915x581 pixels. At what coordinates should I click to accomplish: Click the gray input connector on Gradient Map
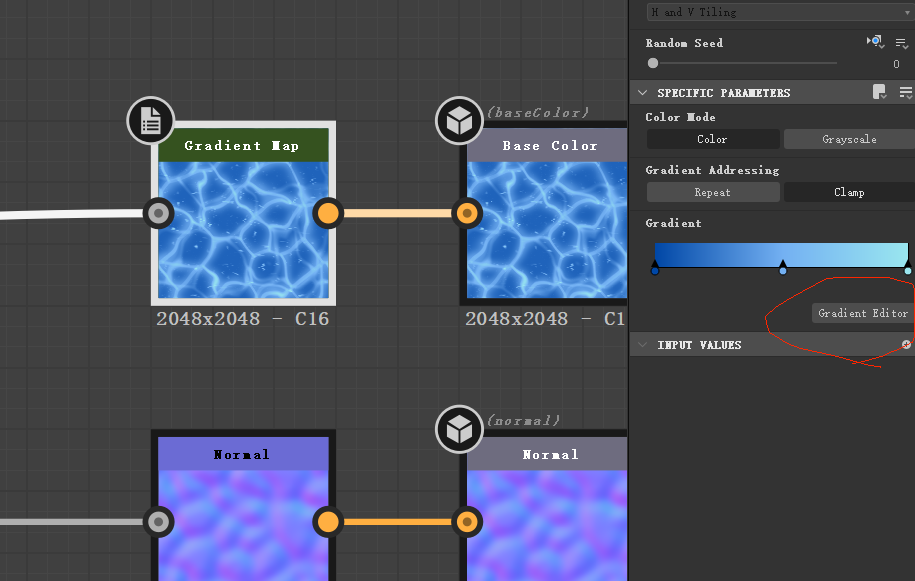(158, 213)
